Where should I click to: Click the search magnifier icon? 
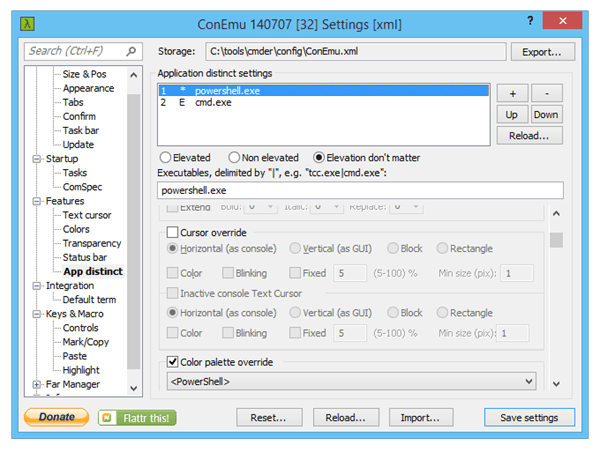point(131,51)
